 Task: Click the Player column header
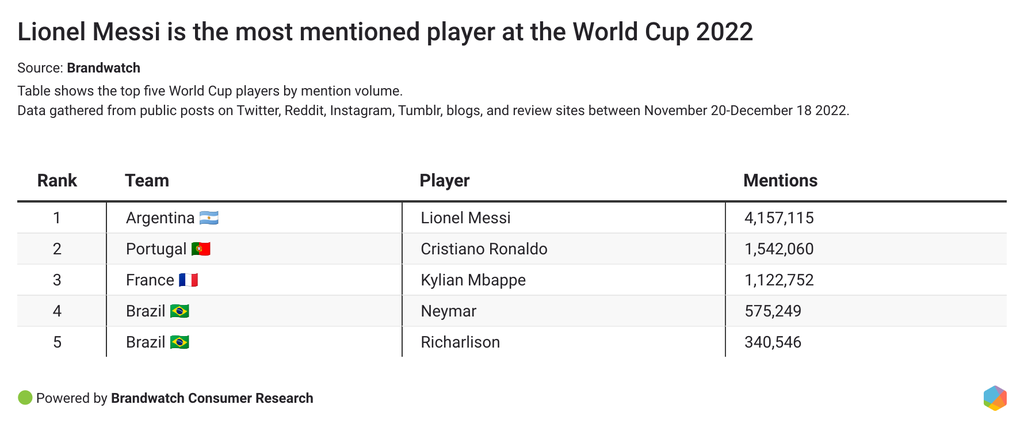pos(445,181)
